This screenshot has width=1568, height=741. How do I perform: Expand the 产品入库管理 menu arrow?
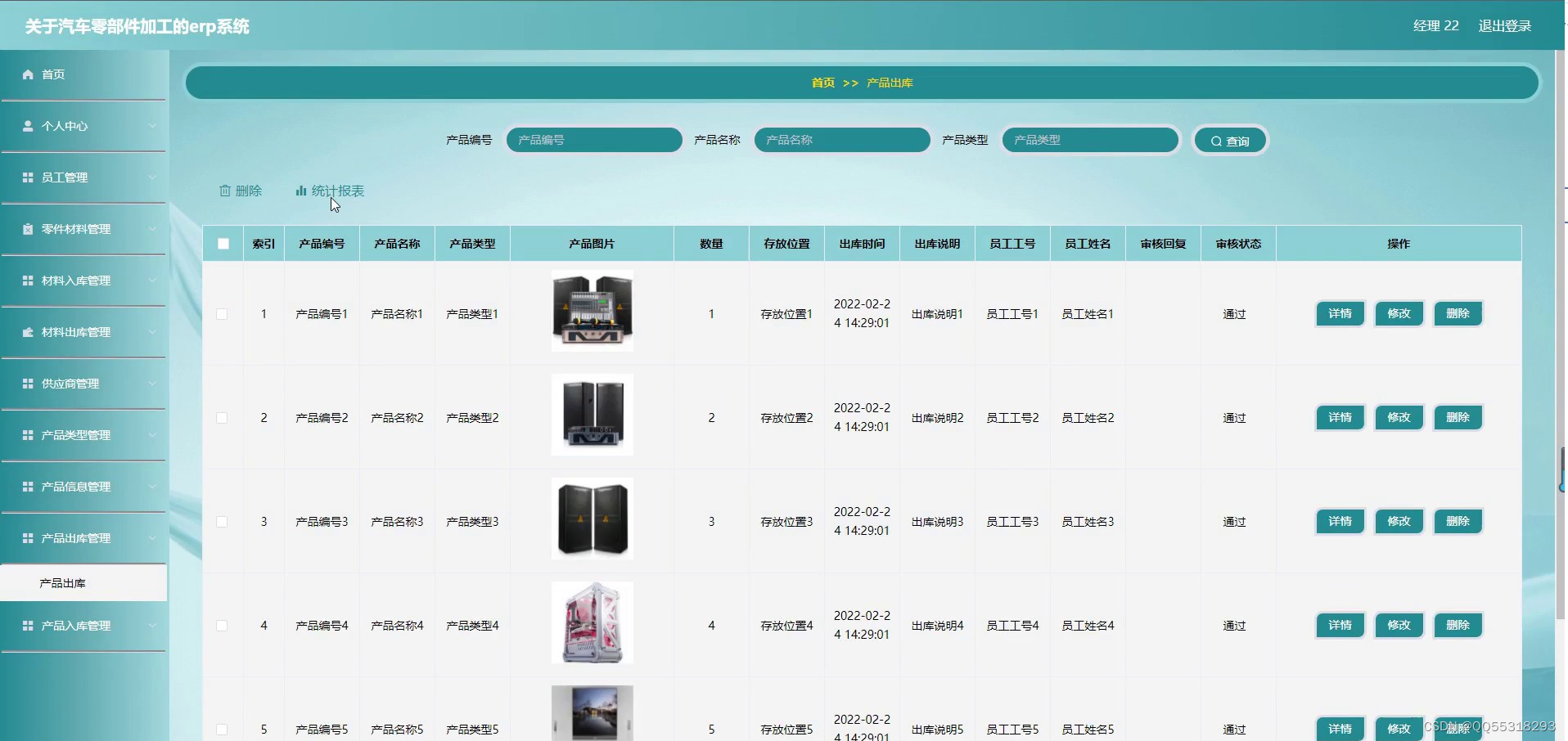pos(152,626)
